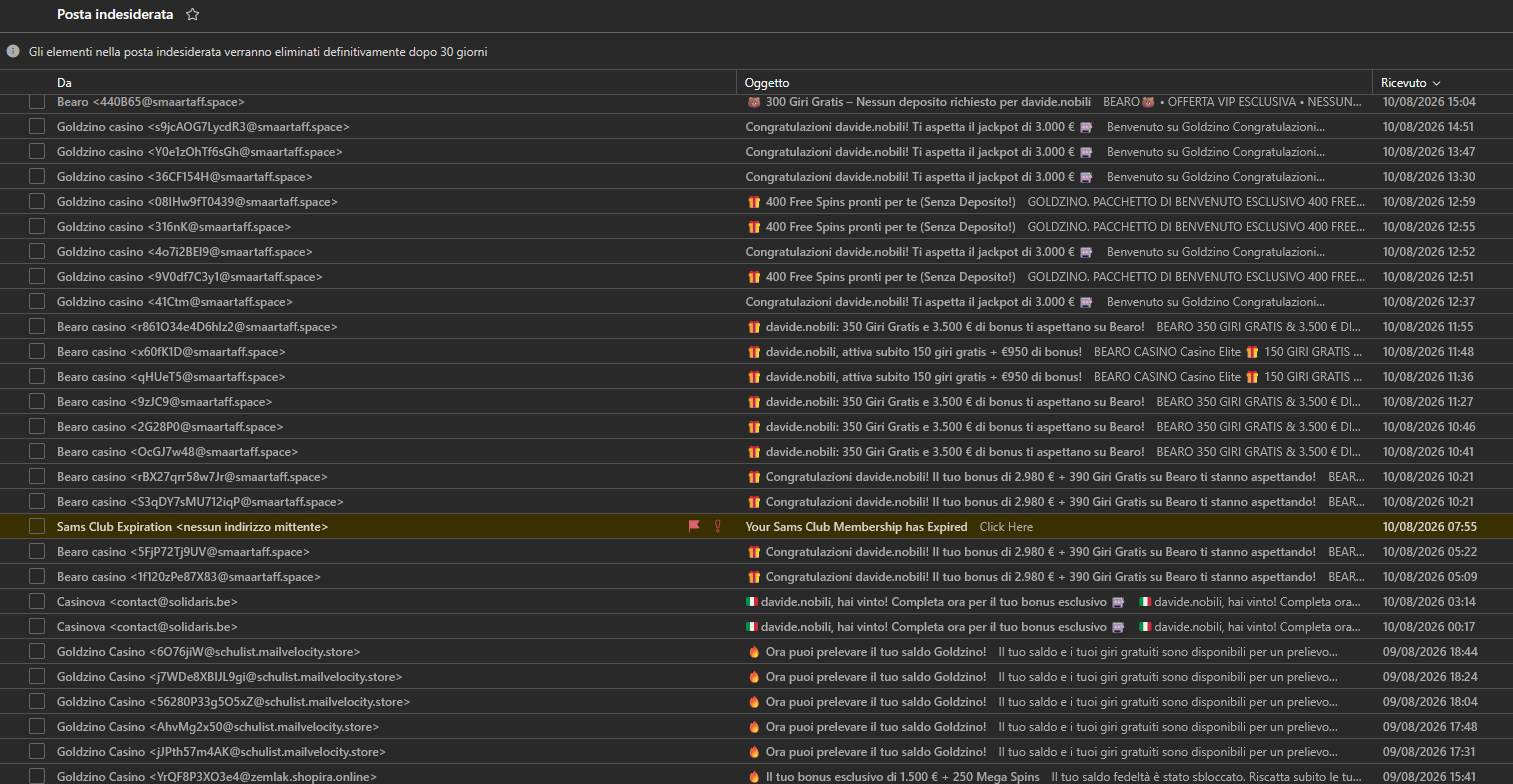1513x784 pixels.
Task: Open the email from Bearo casino rBX27qrr58w7Jr
Action: tap(756, 477)
